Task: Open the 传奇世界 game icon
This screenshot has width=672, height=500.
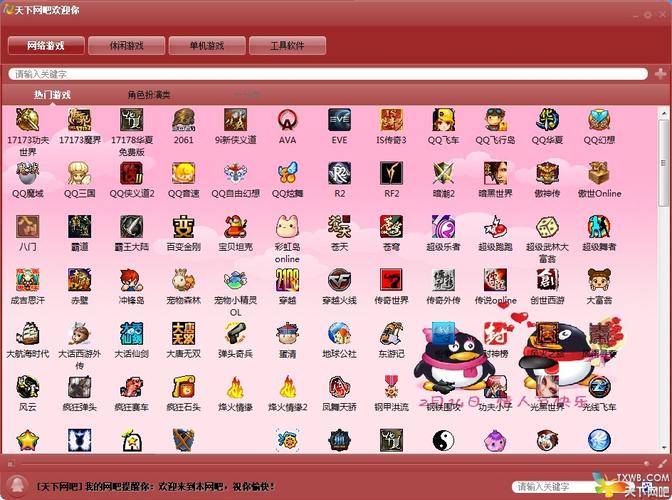Action: click(x=391, y=280)
